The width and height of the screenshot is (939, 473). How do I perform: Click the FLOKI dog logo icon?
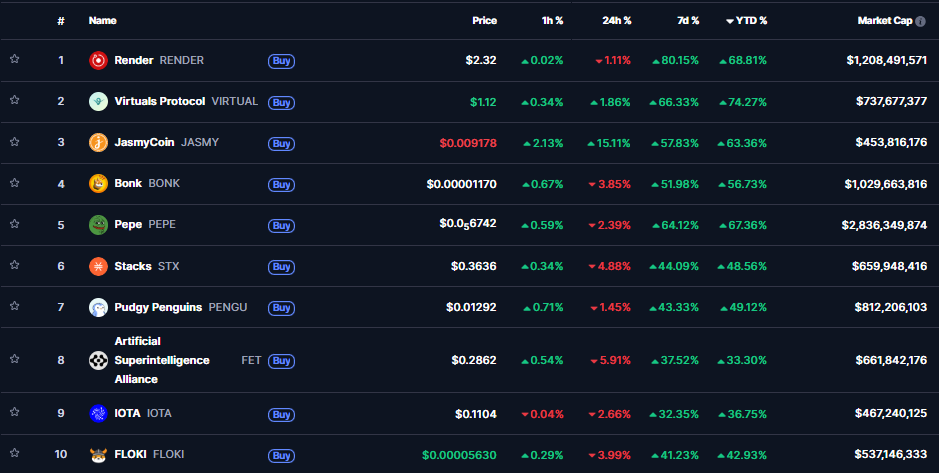pos(98,454)
